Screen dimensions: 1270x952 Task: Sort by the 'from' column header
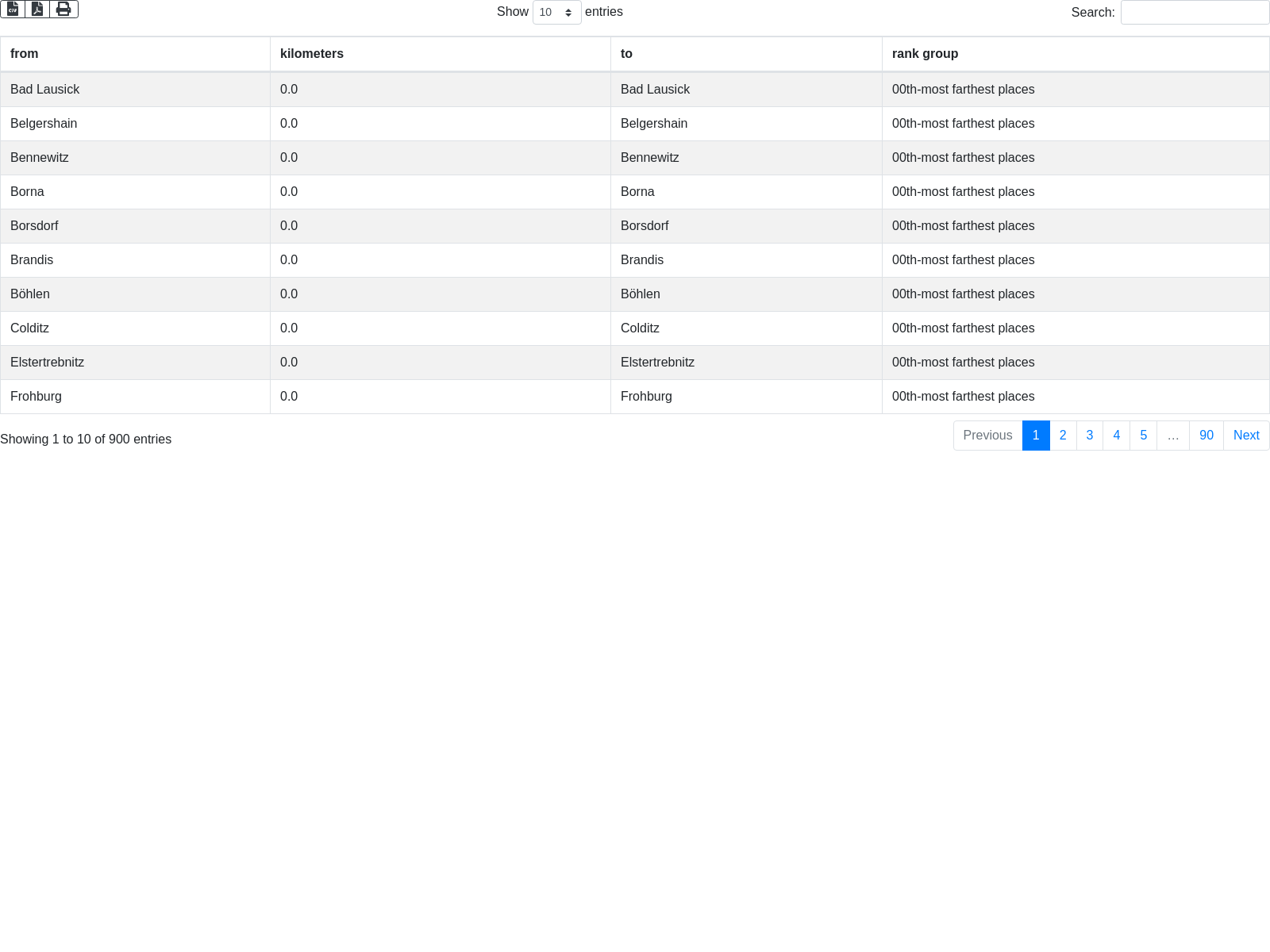click(24, 54)
